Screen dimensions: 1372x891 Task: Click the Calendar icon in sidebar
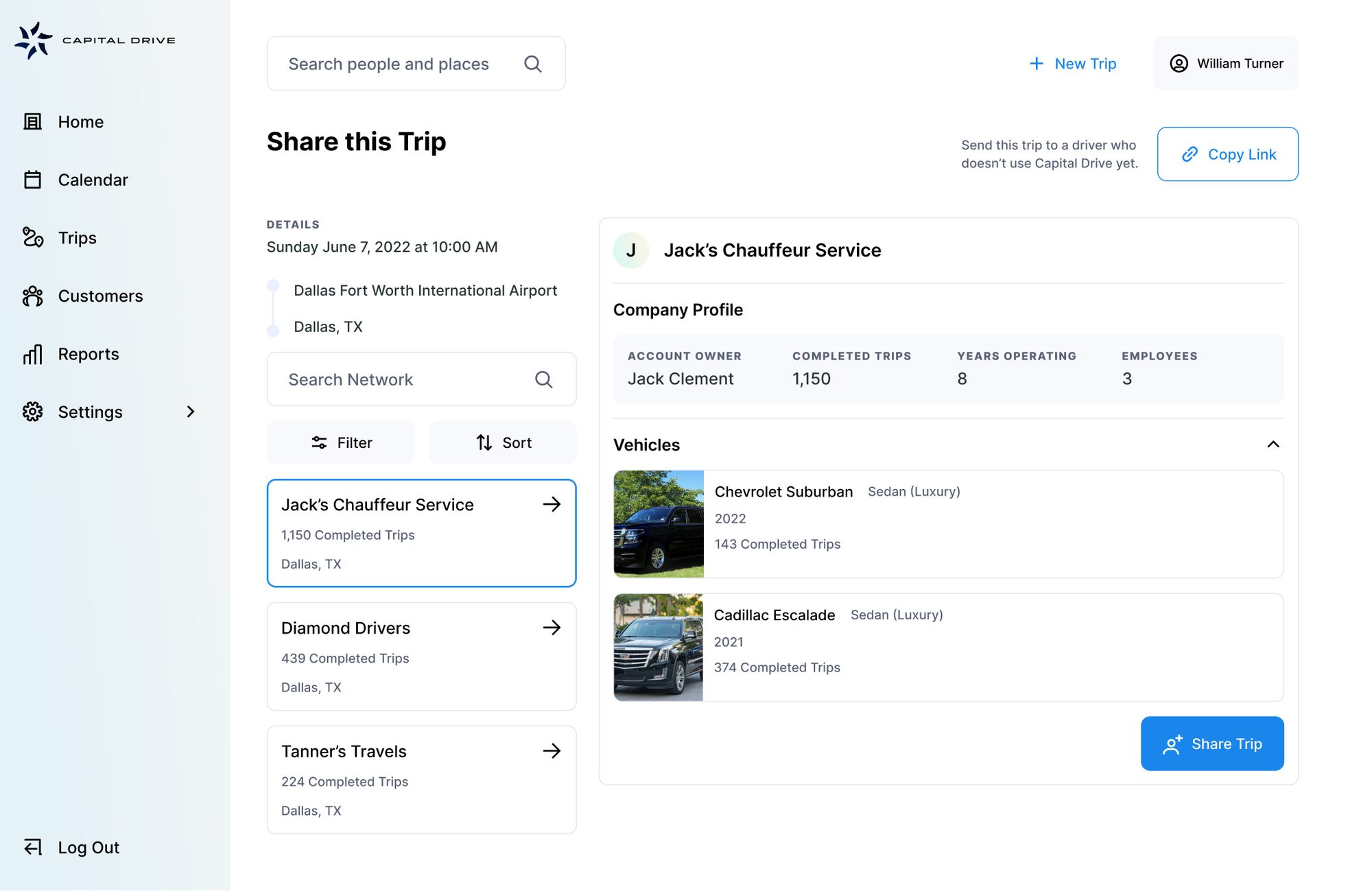tap(32, 180)
